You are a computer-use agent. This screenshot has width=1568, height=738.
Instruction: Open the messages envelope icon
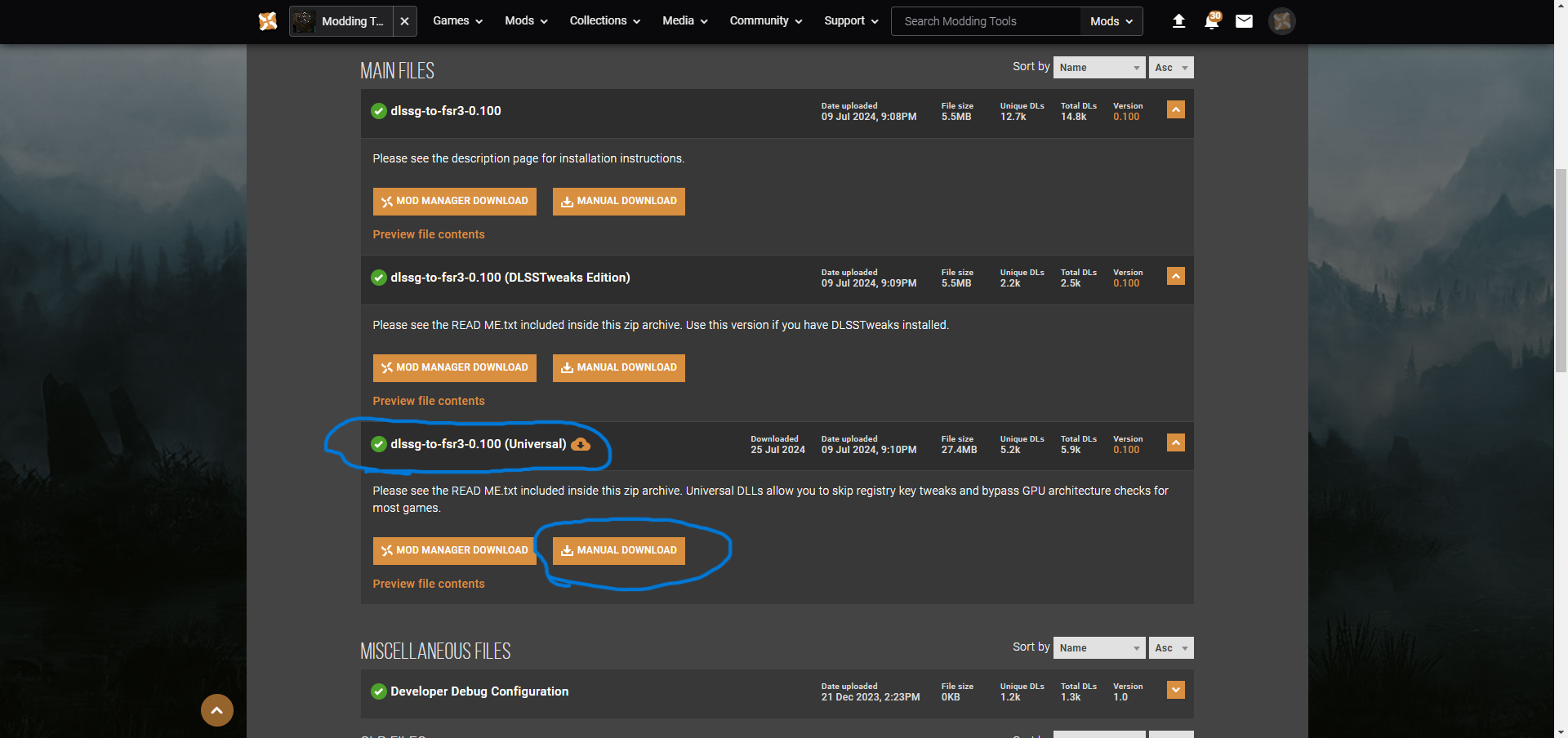click(1244, 21)
